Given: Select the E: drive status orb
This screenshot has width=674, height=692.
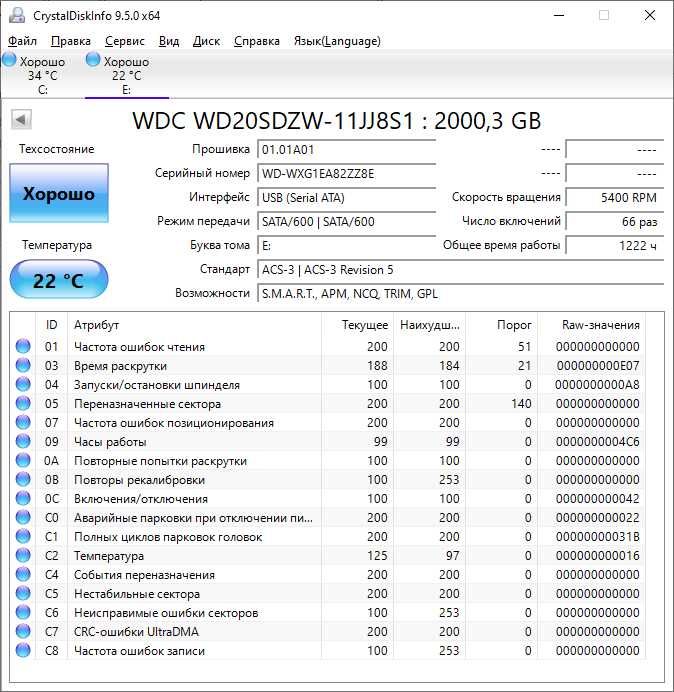Looking at the screenshot, I should point(93,60).
